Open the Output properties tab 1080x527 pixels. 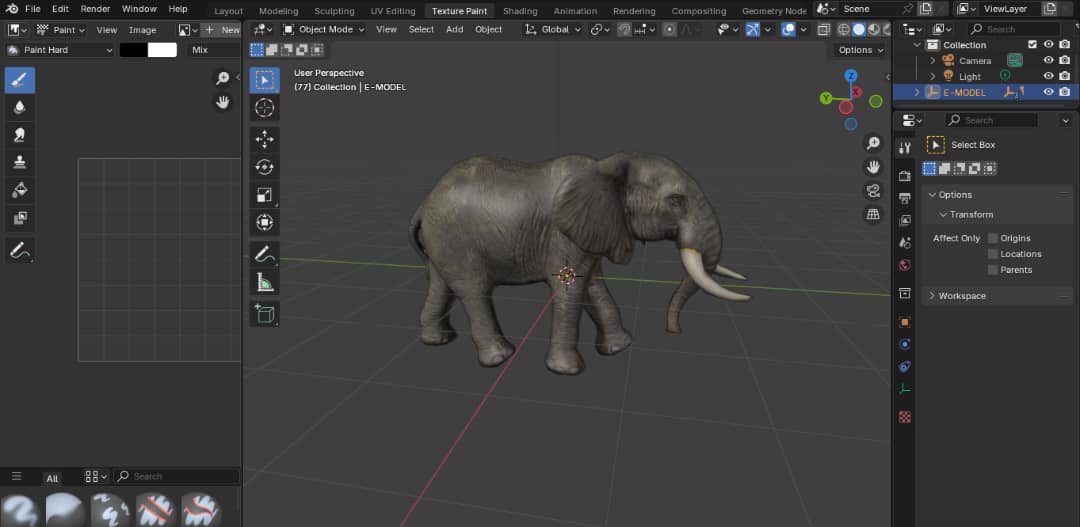click(x=905, y=198)
